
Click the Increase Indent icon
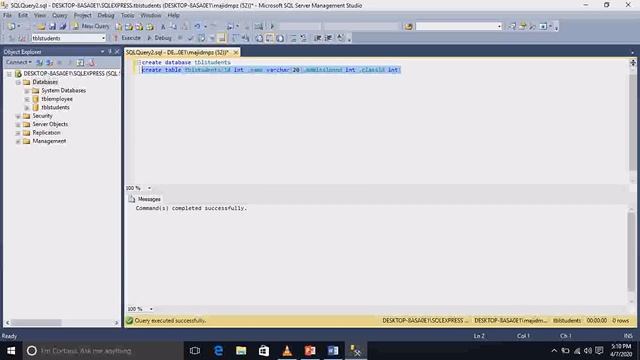tap(328, 38)
